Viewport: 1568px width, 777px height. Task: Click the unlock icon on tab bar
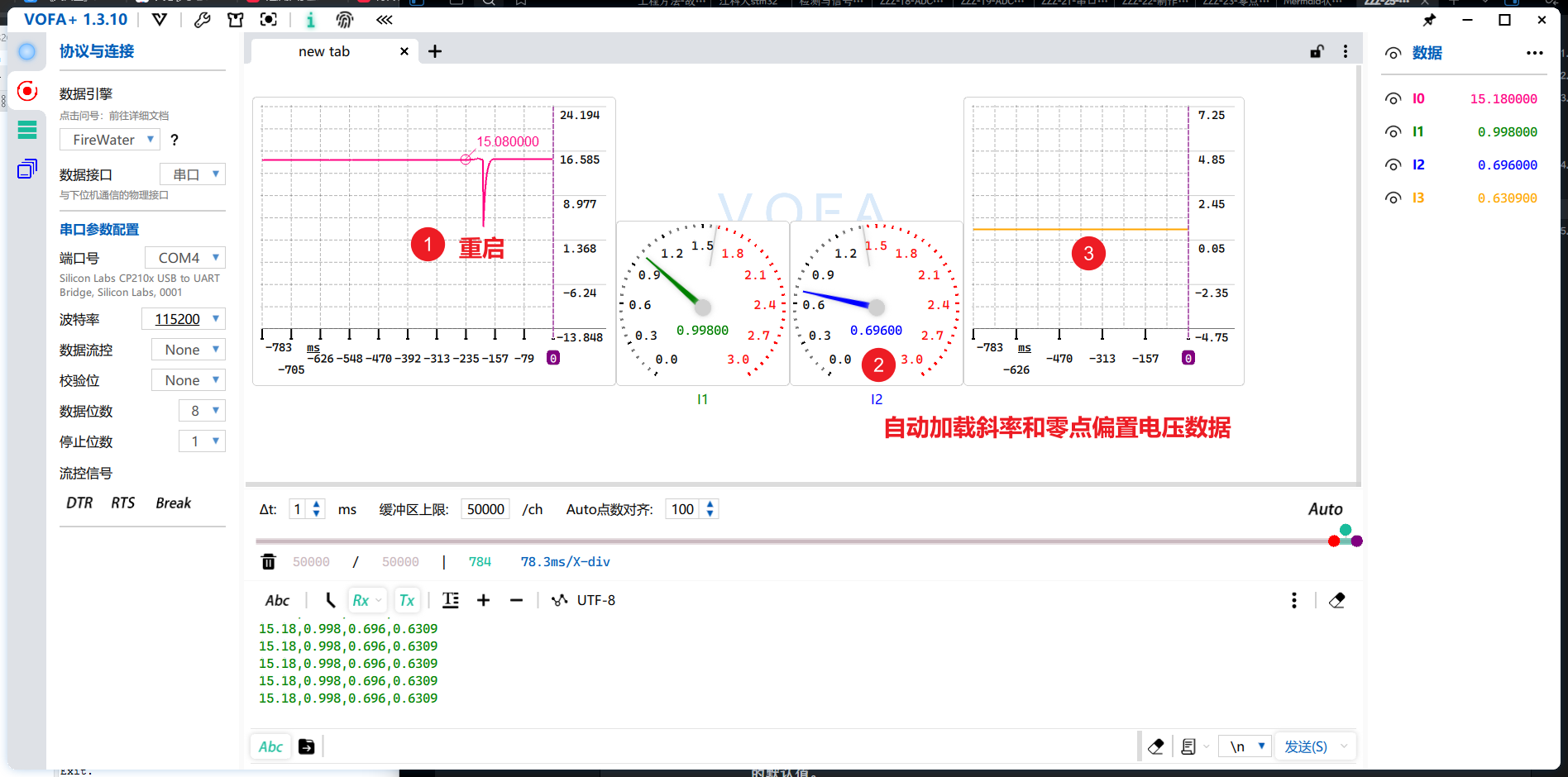(1317, 51)
